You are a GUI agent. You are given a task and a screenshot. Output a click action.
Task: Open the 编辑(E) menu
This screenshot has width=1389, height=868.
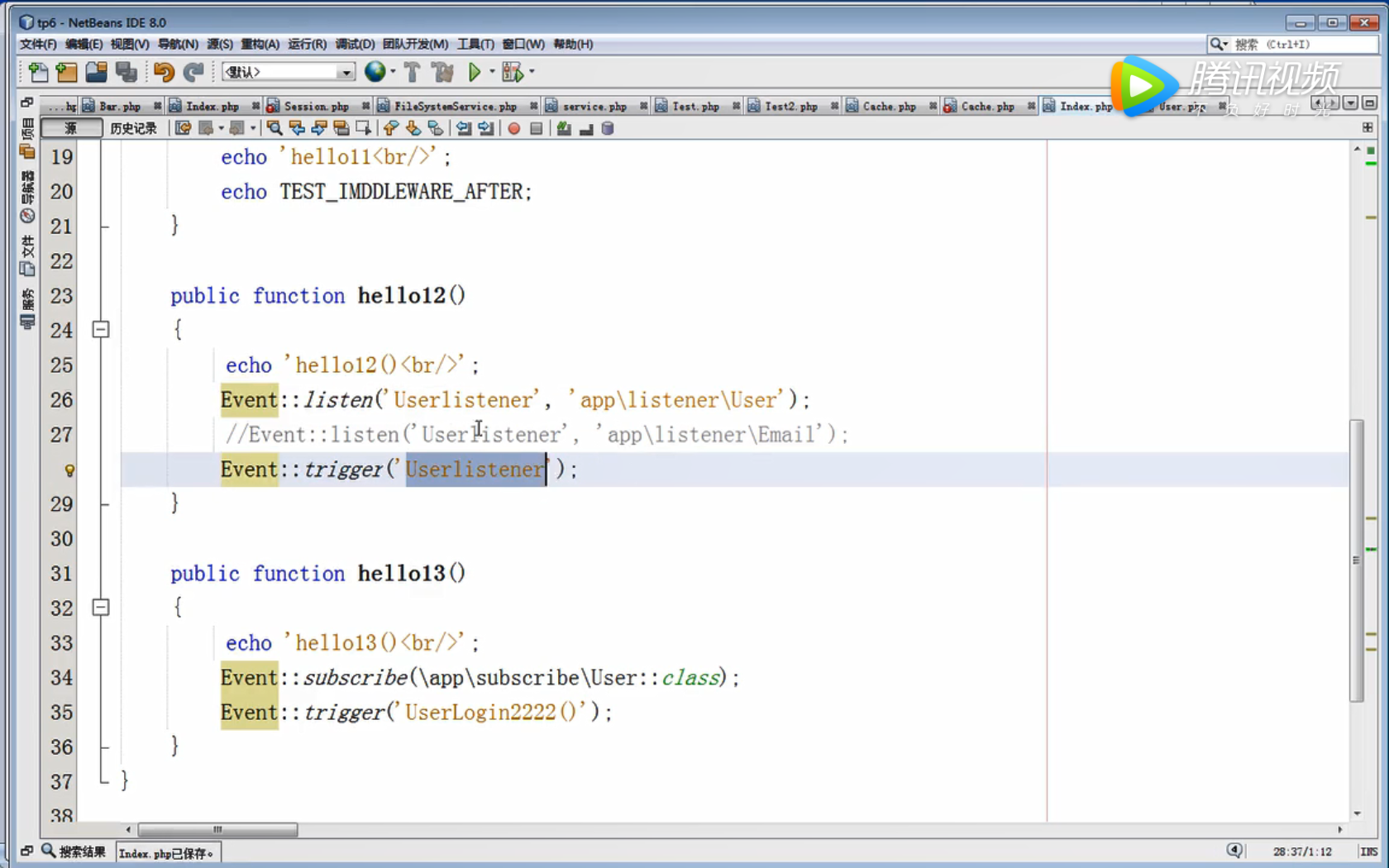[84, 44]
